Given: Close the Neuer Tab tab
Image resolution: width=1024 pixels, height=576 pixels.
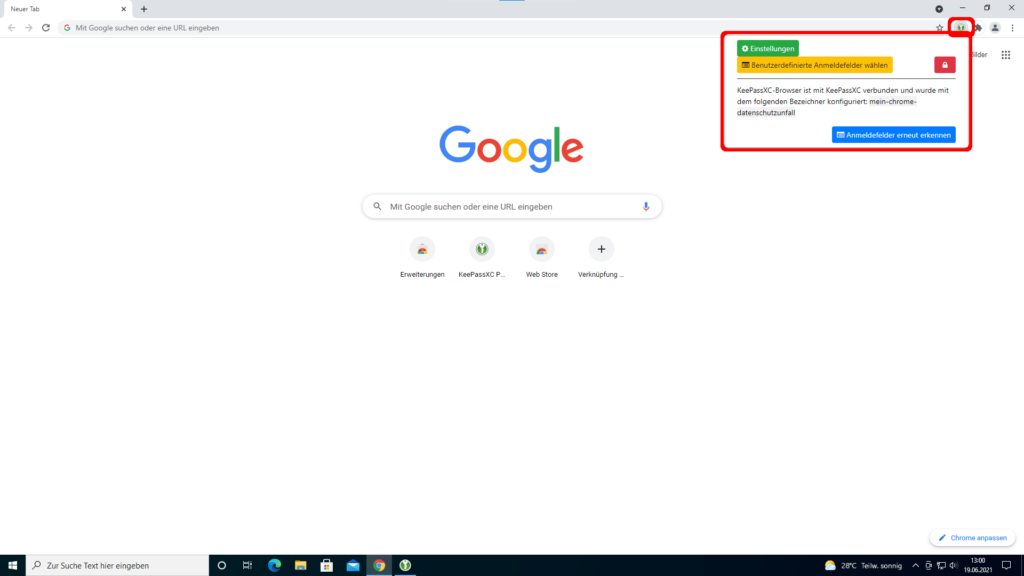Looking at the screenshot, I should click(x=123, y=9).
